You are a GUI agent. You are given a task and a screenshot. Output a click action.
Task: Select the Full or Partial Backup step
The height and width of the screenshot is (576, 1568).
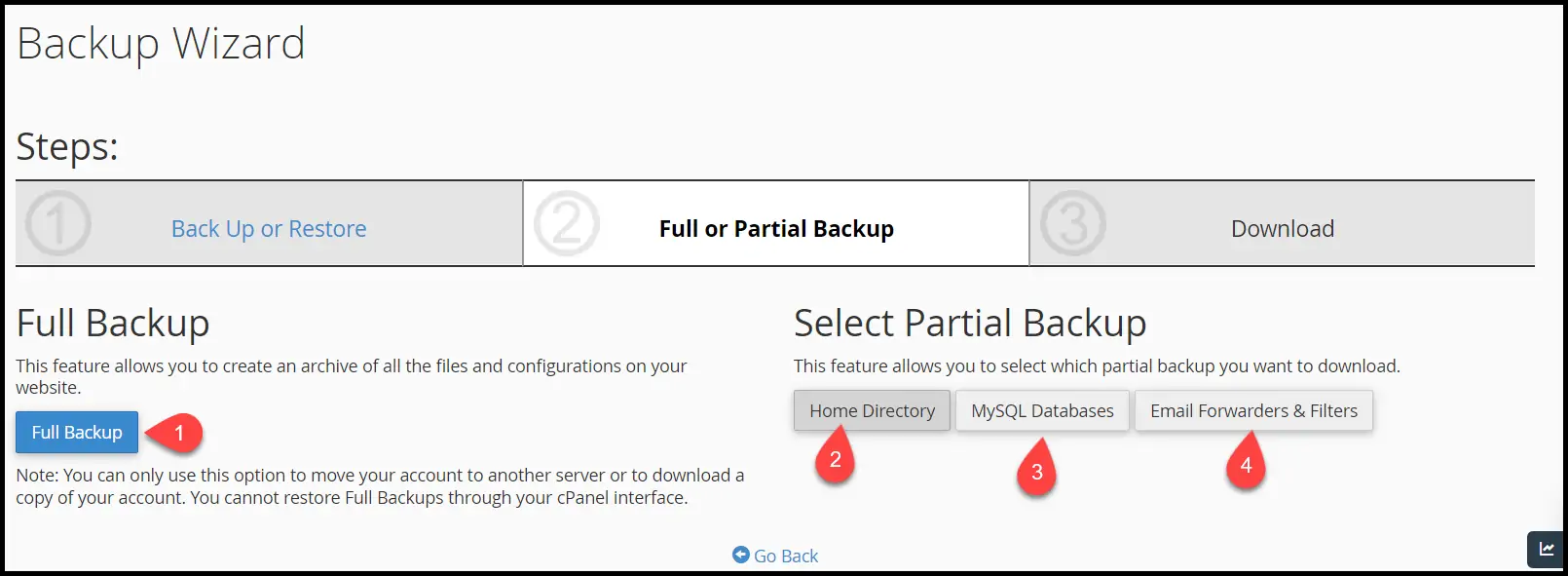pos(776,229)
